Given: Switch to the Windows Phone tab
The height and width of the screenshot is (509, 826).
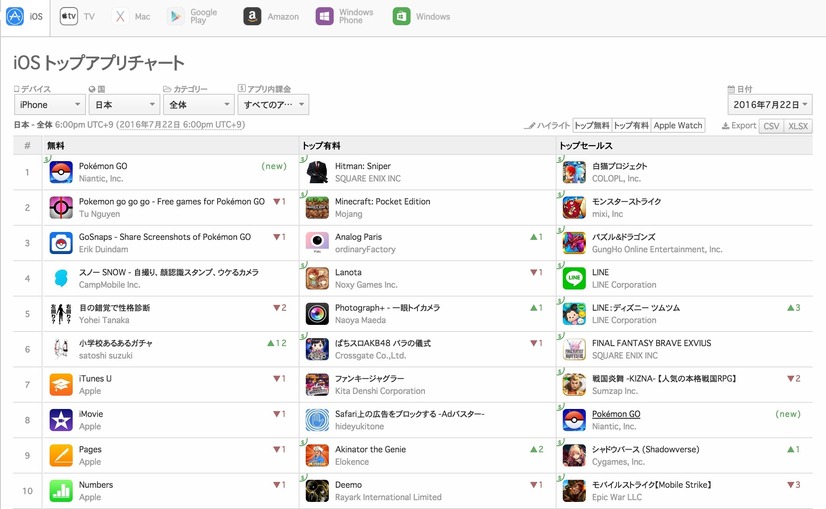Looking at the screenshot, I should click(x=345, y=16).
